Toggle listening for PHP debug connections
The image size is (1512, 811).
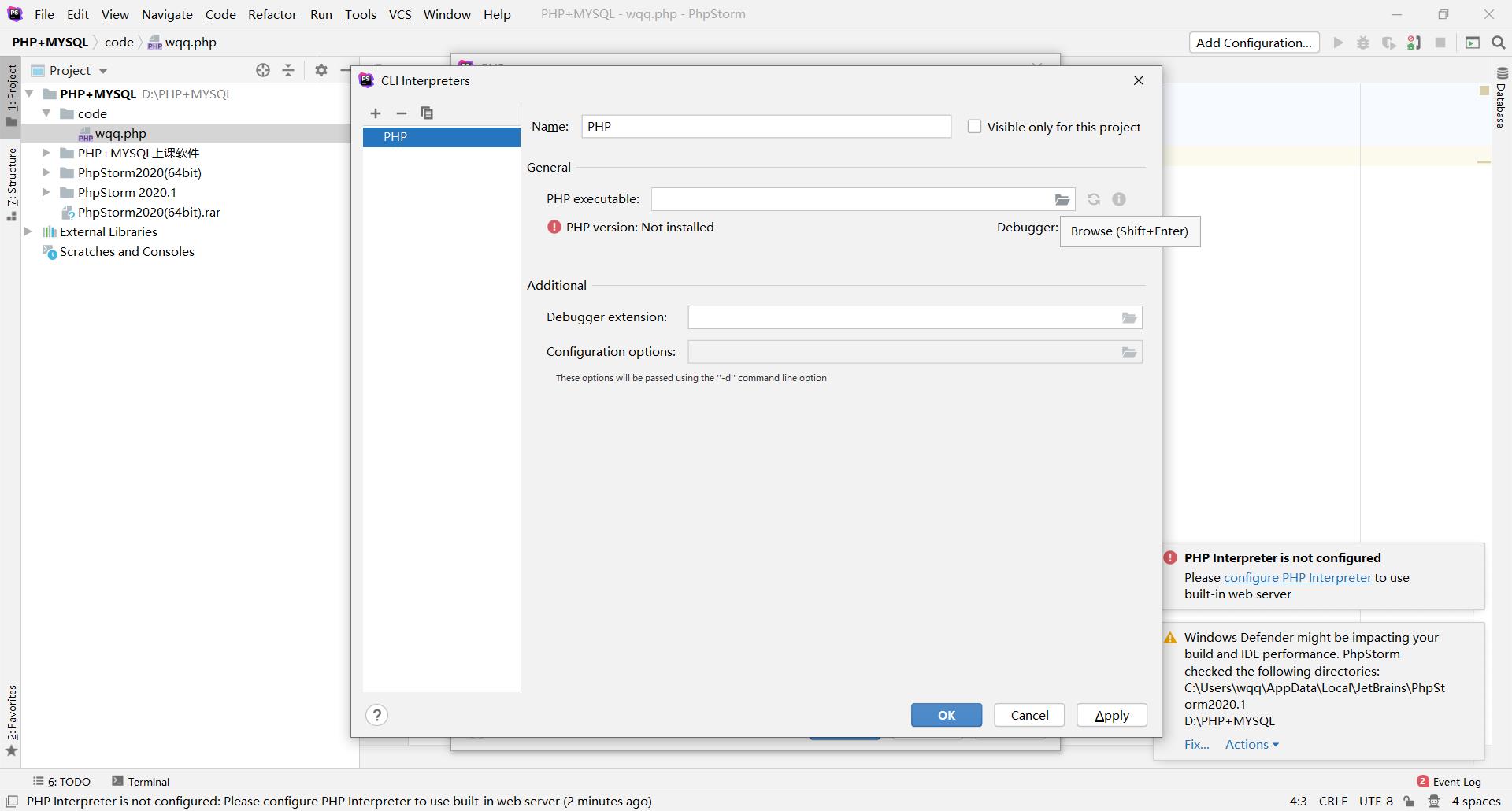(x=1414, y=43)
